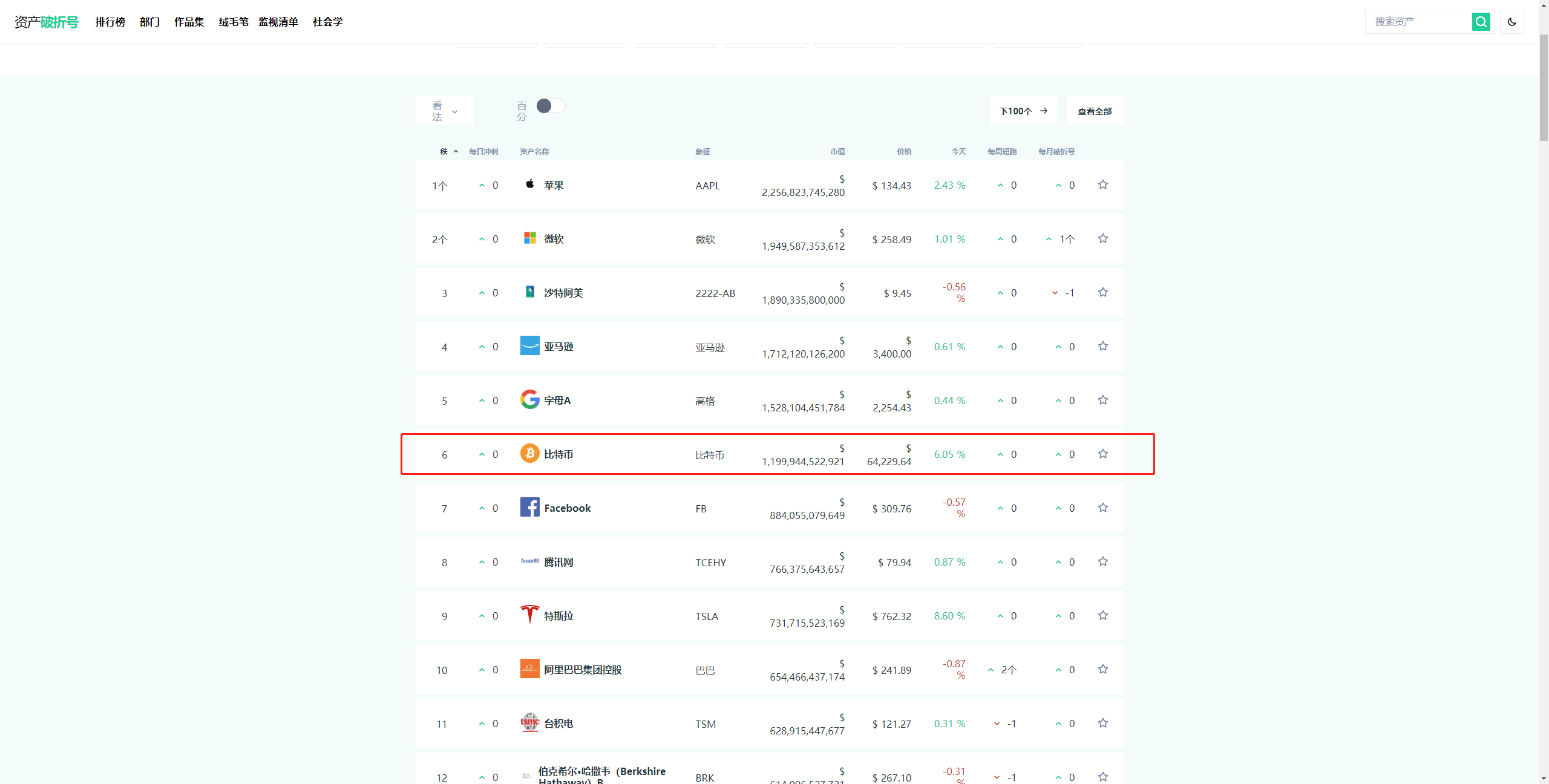
Task: Star the 腾讯网 row
Action: tap(1103, 562)
